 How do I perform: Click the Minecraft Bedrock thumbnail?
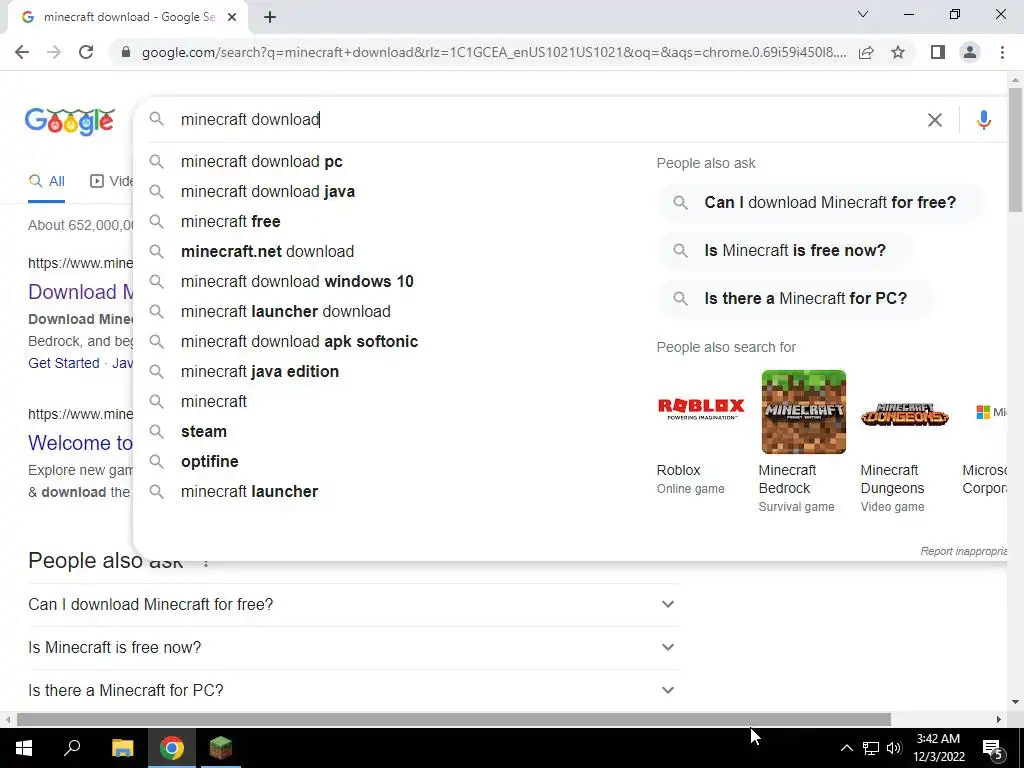[803, 411]
